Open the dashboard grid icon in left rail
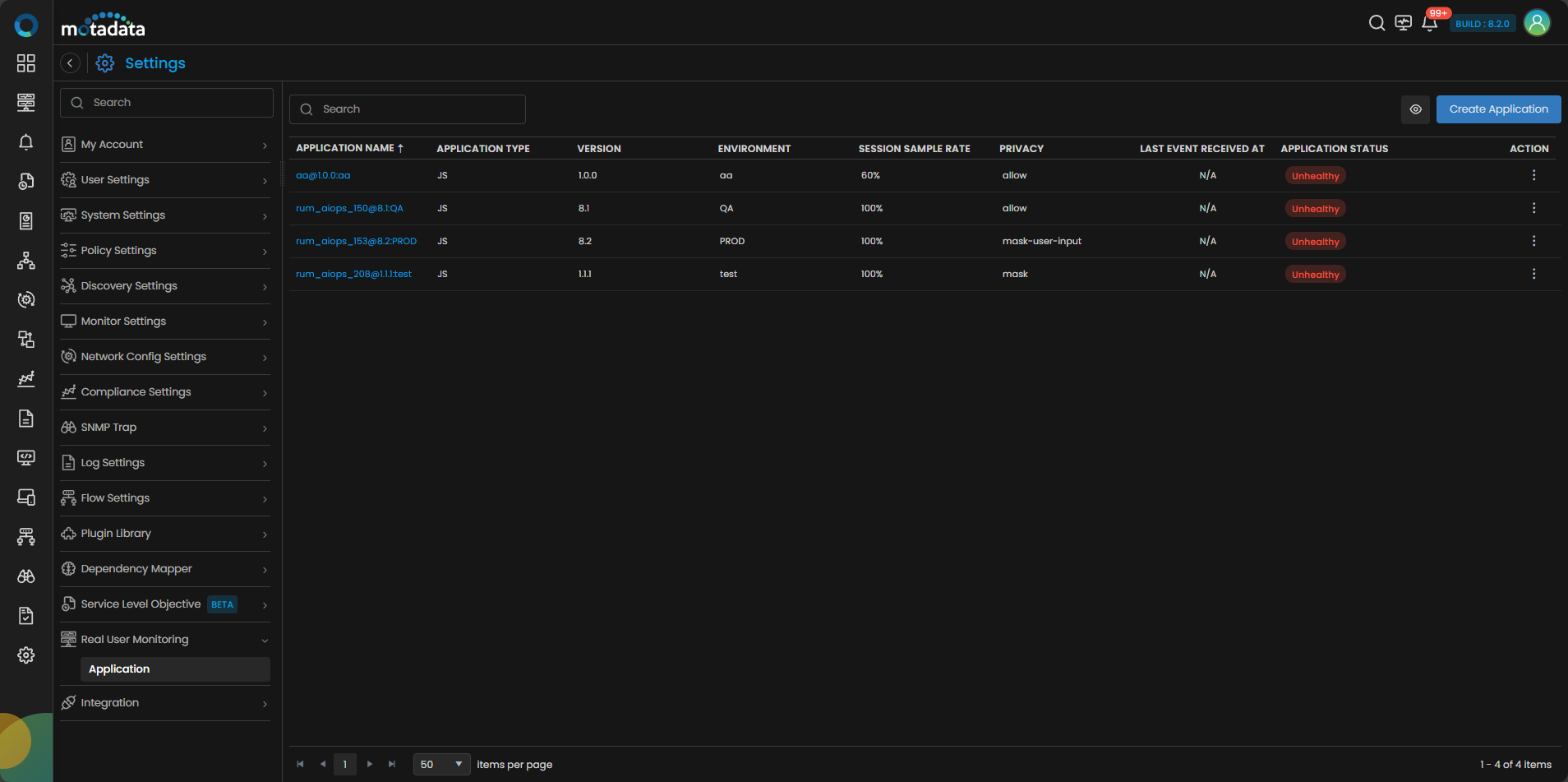This screenshot has width=1568, height=782. pos(26,63)
